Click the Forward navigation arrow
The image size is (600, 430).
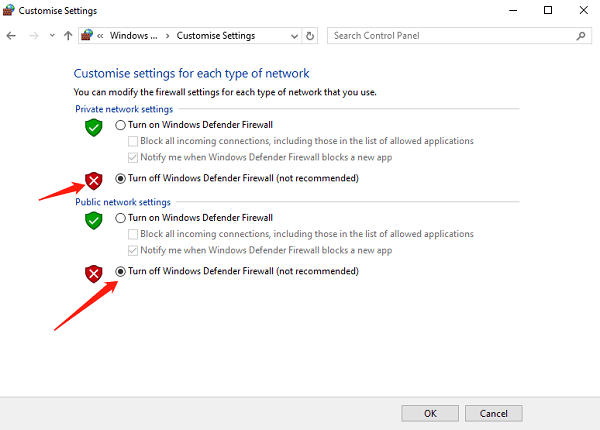point(34,36)
